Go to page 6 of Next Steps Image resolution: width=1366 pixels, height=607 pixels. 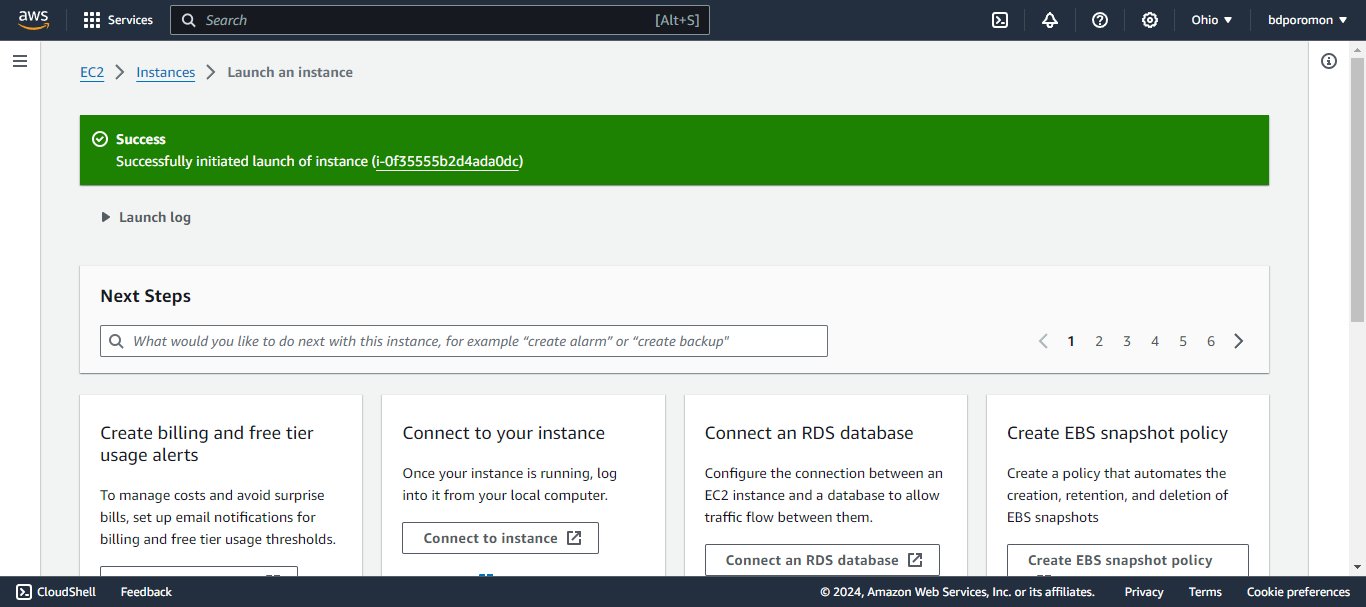tap(1210, 341)
